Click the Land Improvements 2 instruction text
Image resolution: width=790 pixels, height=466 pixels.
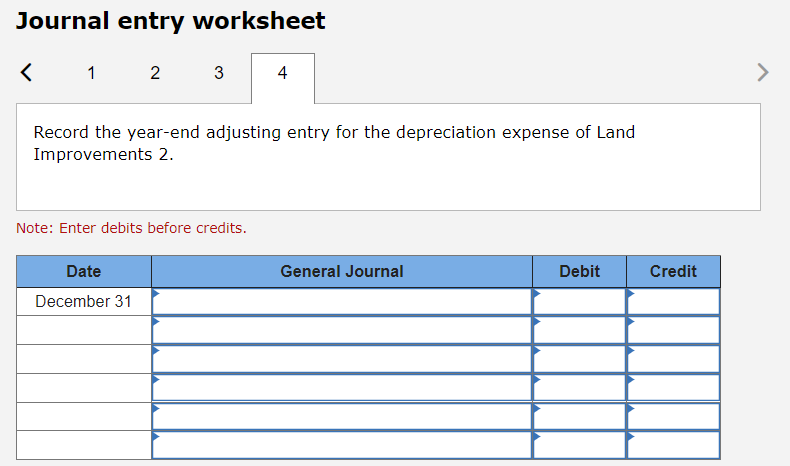point(334,143)
